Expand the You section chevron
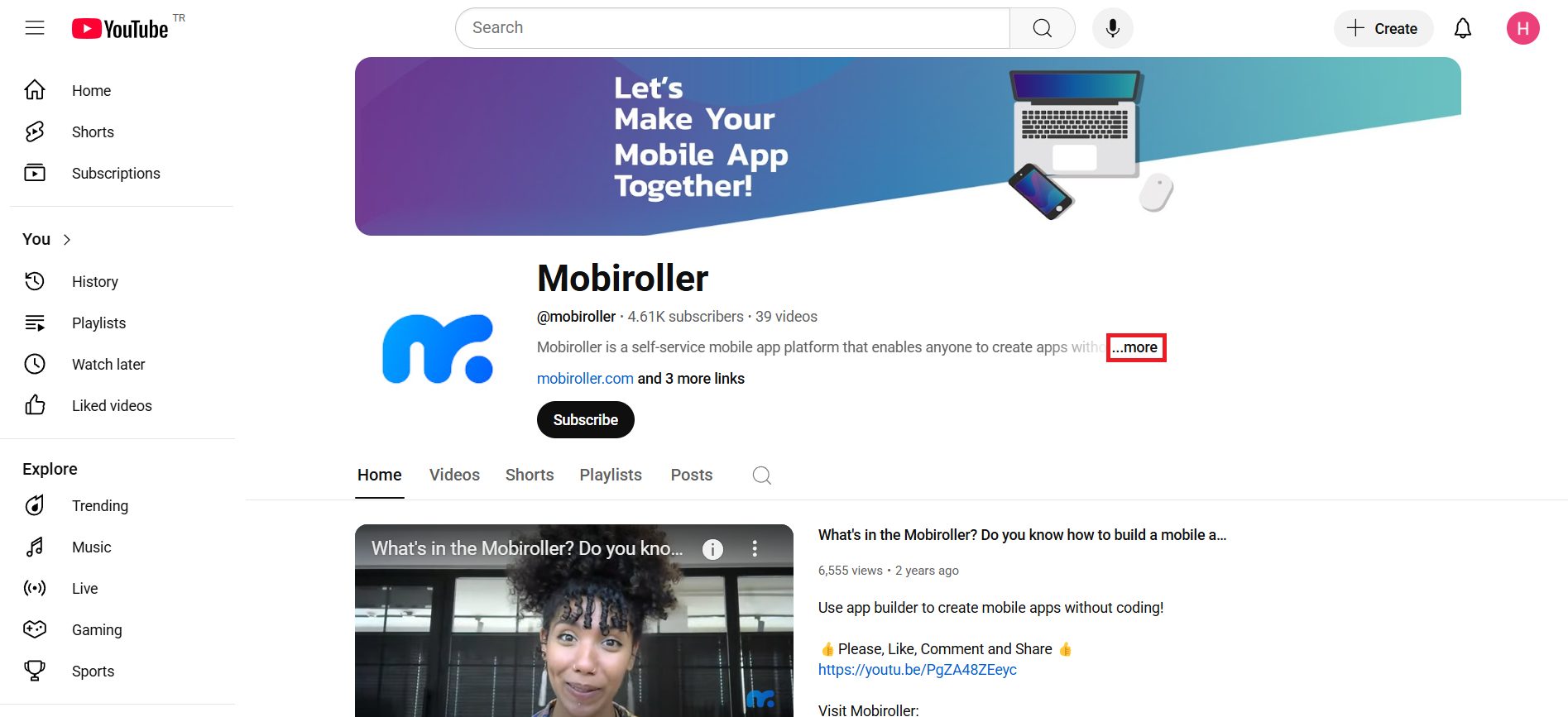1568x717 pixels. [x=67, y=239]
